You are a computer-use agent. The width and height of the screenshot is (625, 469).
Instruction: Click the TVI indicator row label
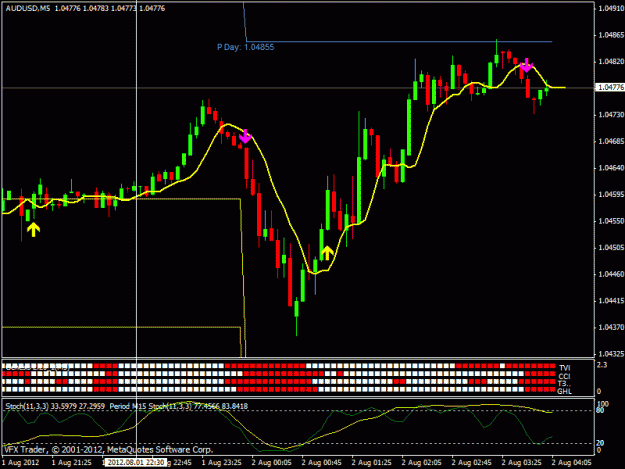coord(564,368)
